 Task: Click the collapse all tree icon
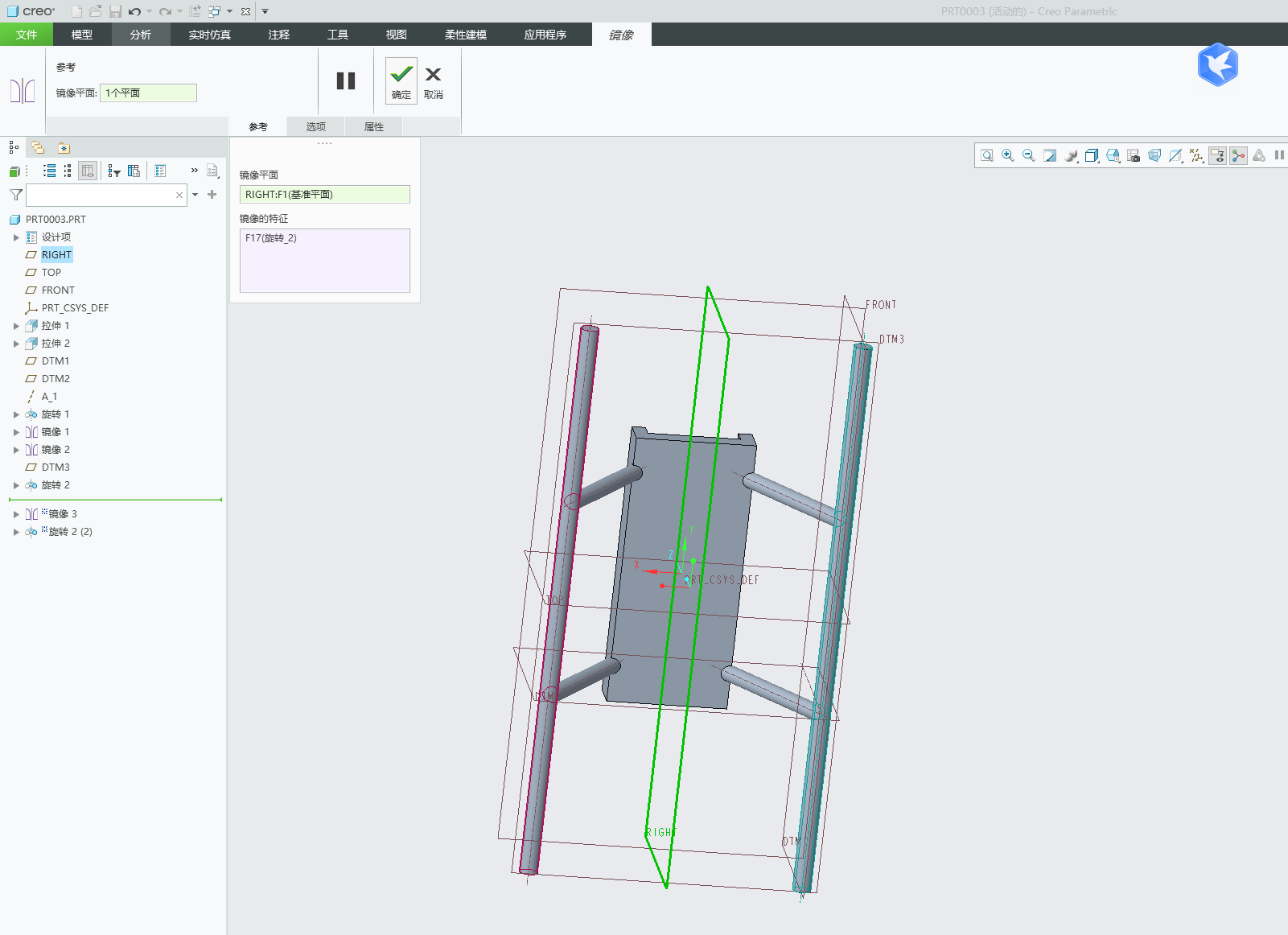click(x=68, y=171)
